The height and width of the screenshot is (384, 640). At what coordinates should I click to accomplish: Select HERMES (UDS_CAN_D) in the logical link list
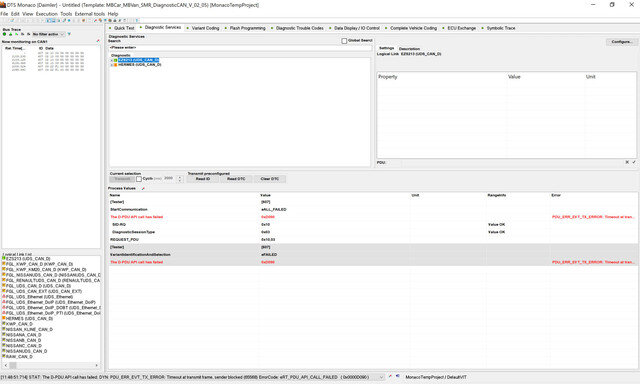tap(28, 318)
